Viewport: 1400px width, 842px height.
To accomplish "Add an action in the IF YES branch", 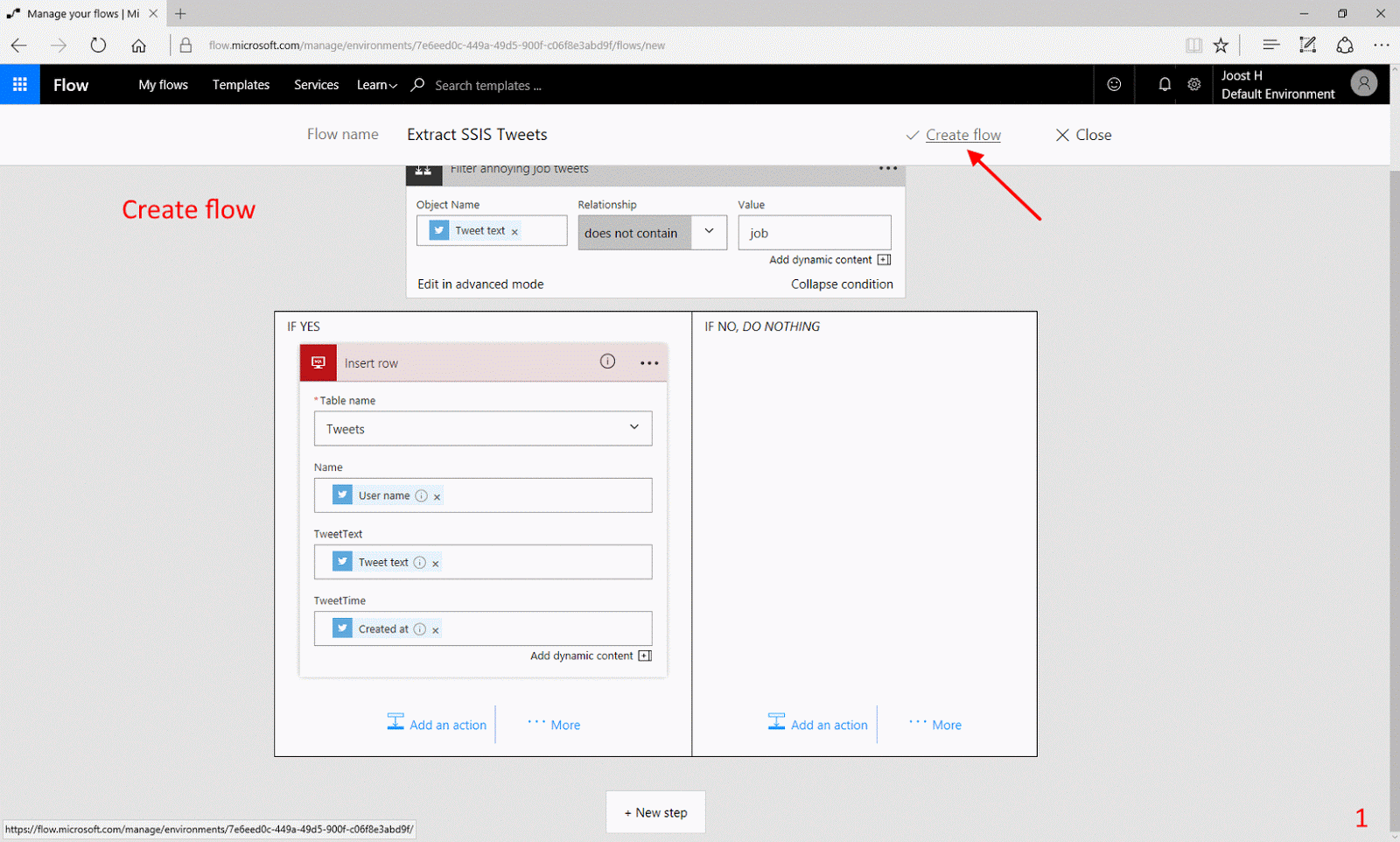I will click(437, 724).
